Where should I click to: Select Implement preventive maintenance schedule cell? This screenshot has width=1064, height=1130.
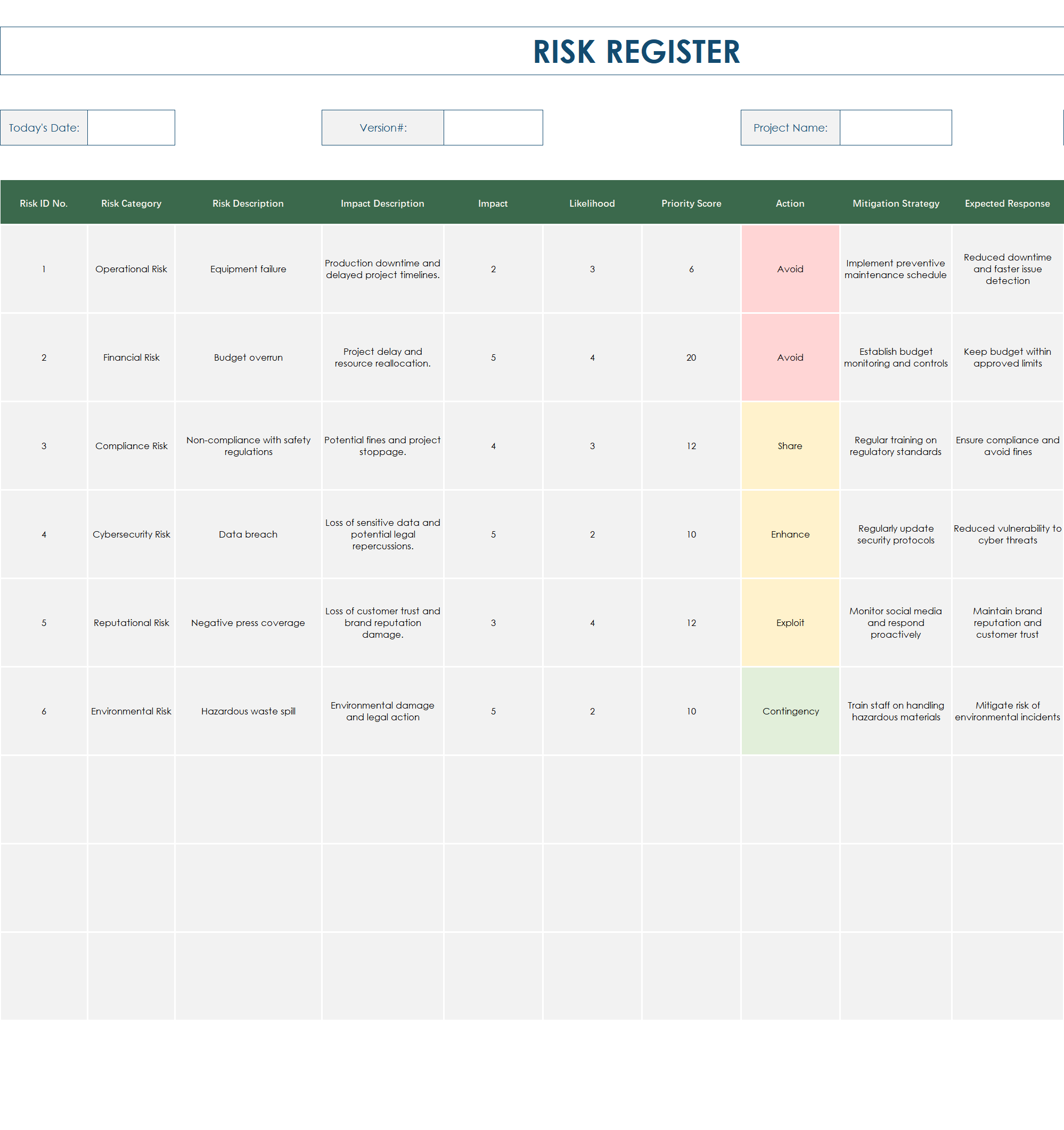tap(896, 269)
